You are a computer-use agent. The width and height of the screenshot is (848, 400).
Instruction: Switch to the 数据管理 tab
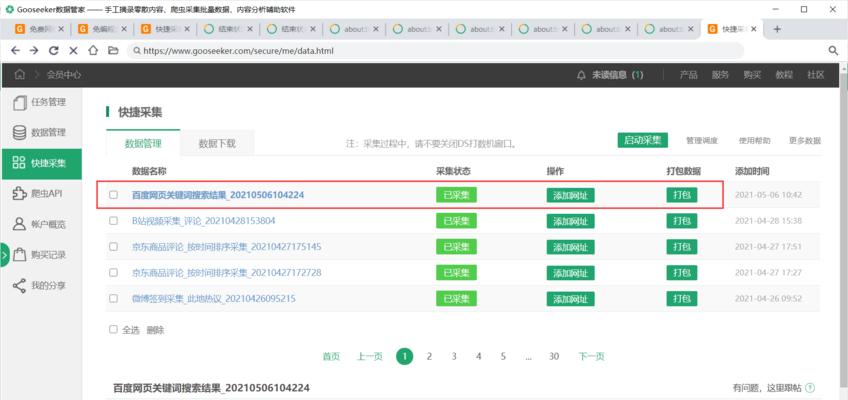click(143, 144)
